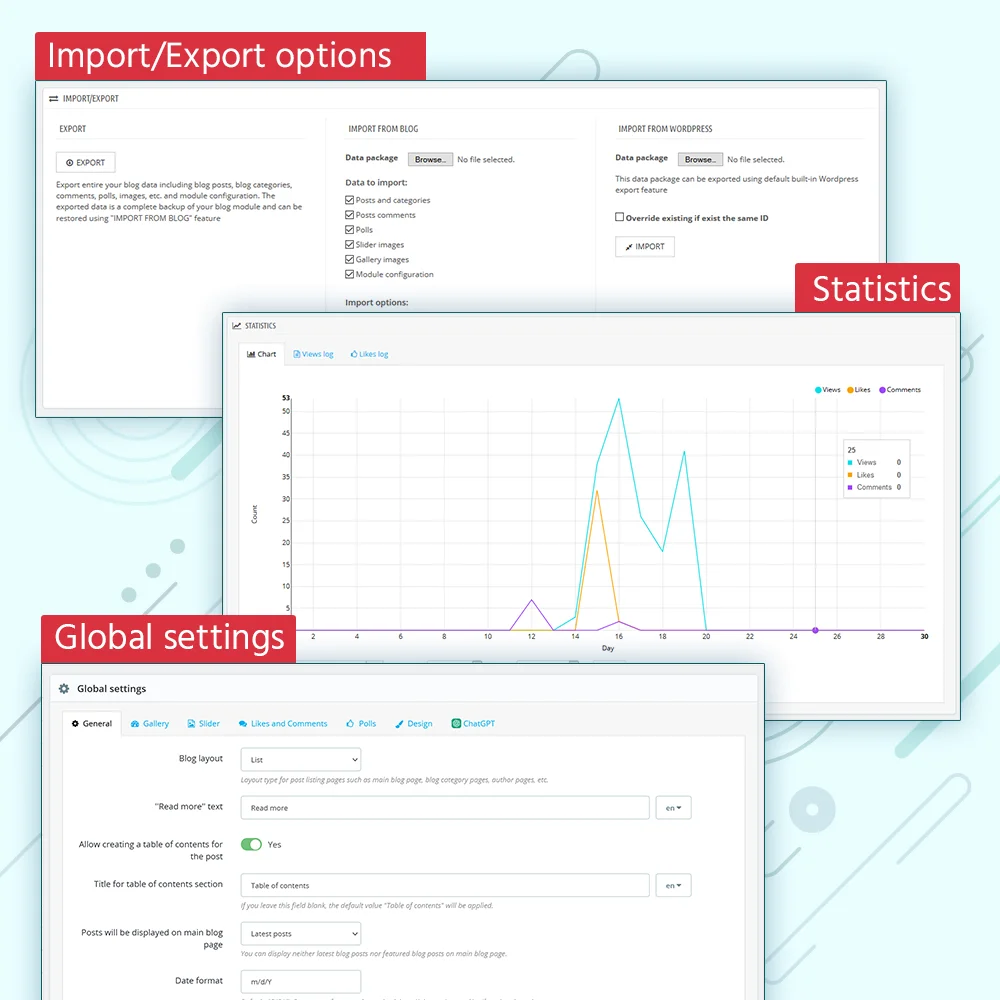This screenshot has height=1000, width=1000.
Task: Open the Design settings tab
Action: [x=414, y=723]
